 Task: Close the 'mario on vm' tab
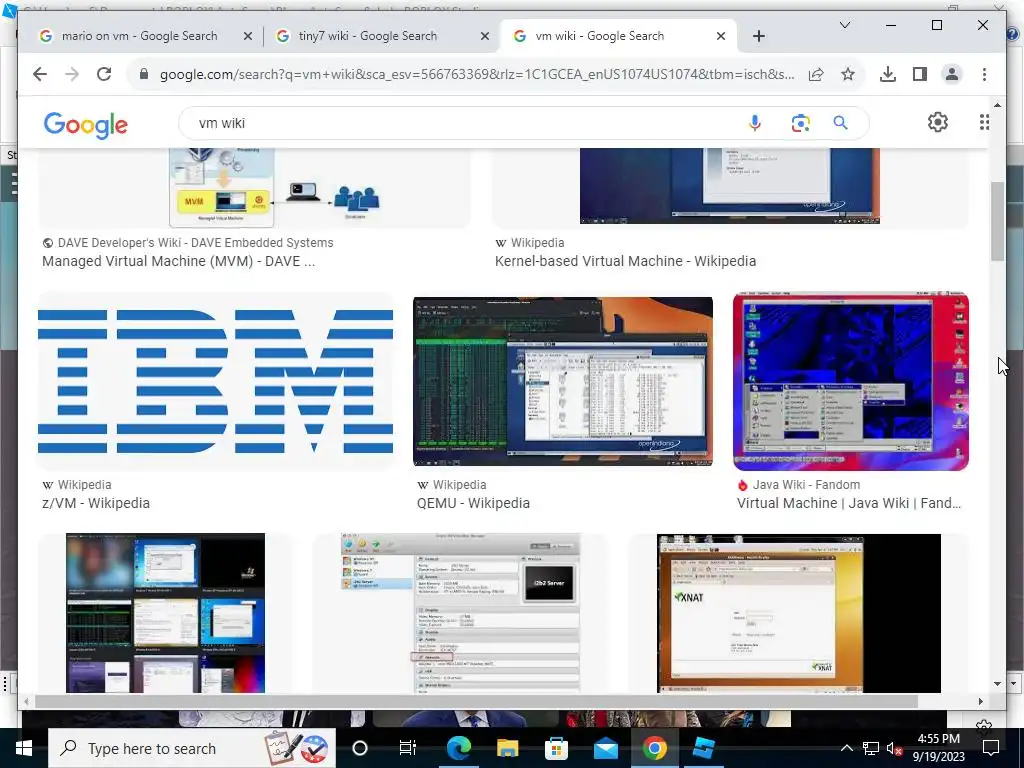[x=248, y=37]
